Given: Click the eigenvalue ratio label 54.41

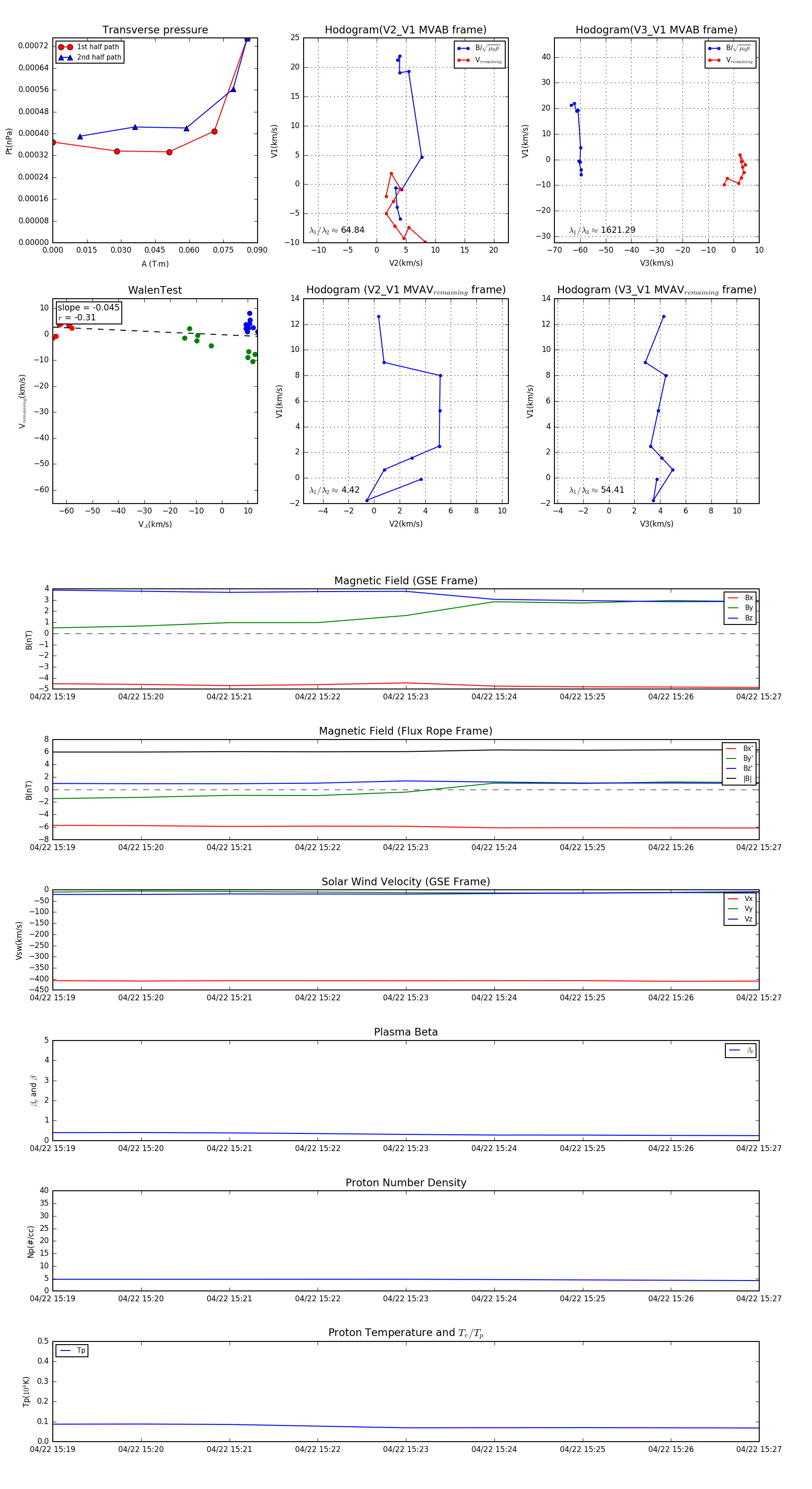Looking at the screenshot, I should pos(597,490).
